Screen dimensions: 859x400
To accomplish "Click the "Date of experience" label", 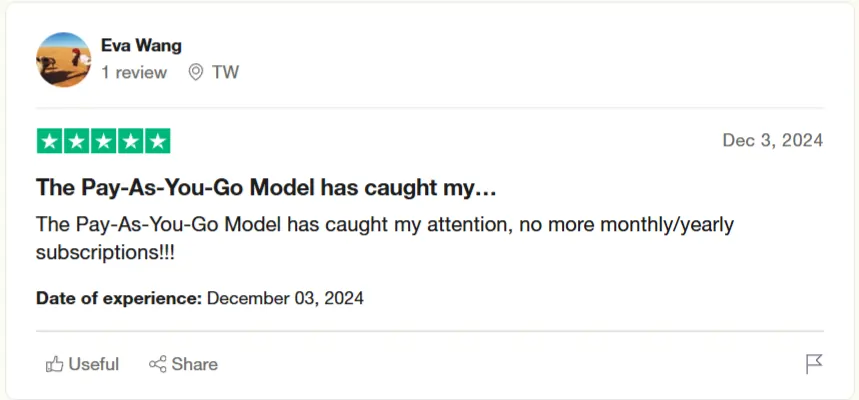I will click(119, 298).
